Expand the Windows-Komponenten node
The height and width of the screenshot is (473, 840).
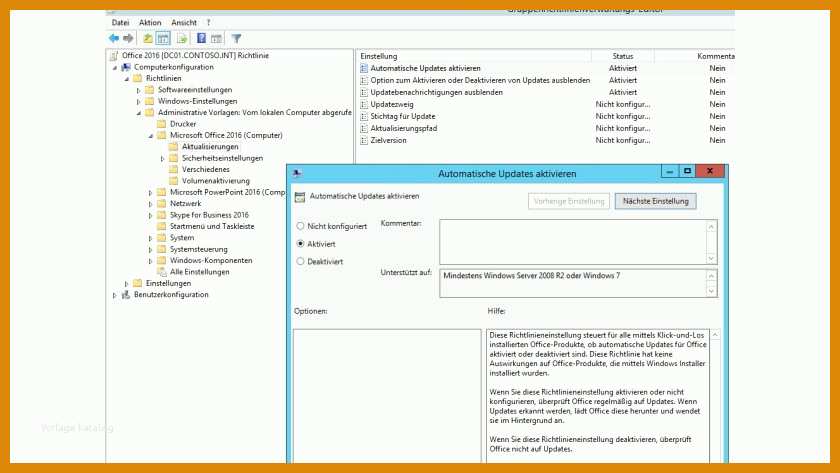[x=151, y=261]
